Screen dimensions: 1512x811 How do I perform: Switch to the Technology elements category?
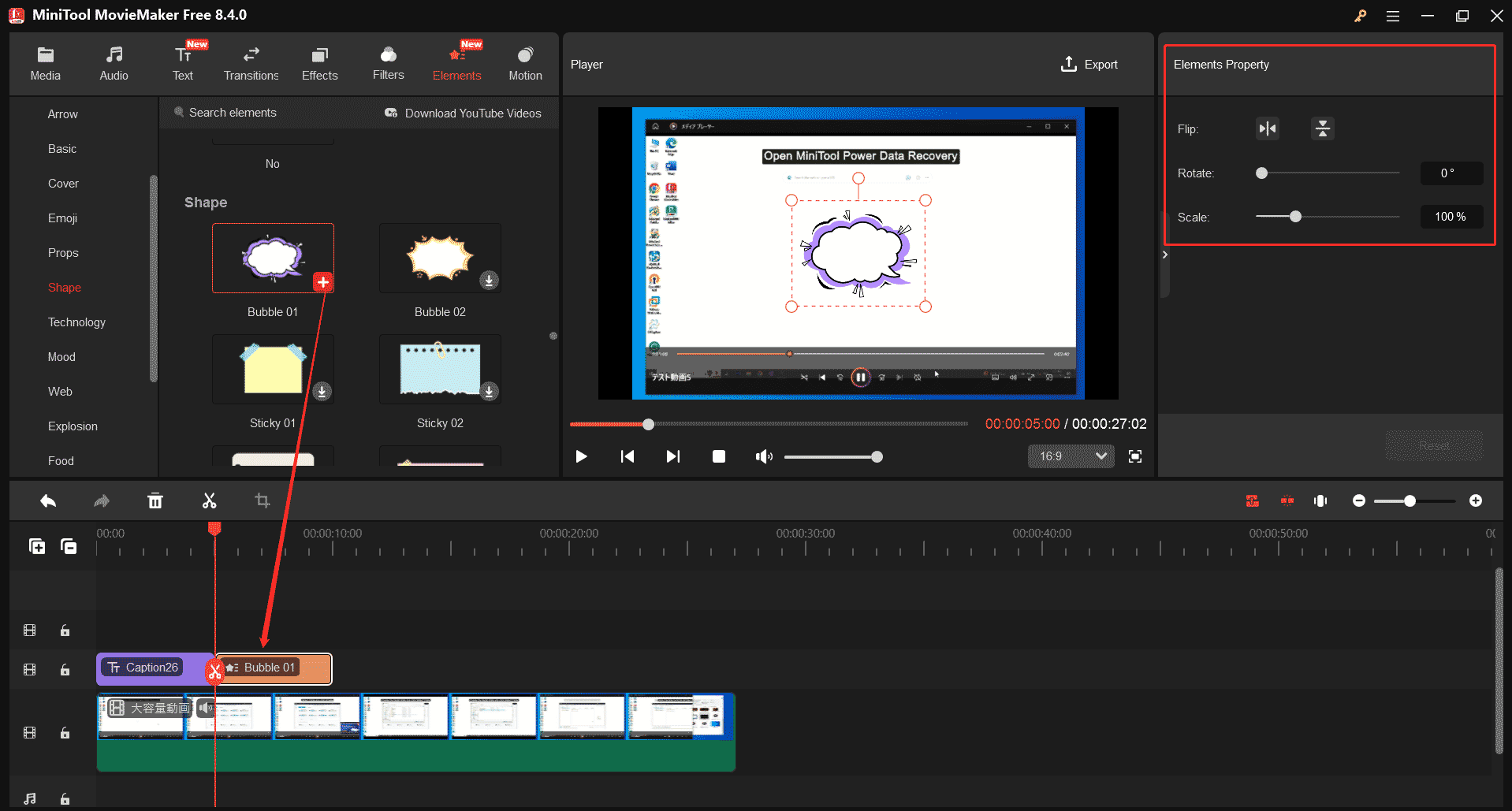(x=76, y=322)
